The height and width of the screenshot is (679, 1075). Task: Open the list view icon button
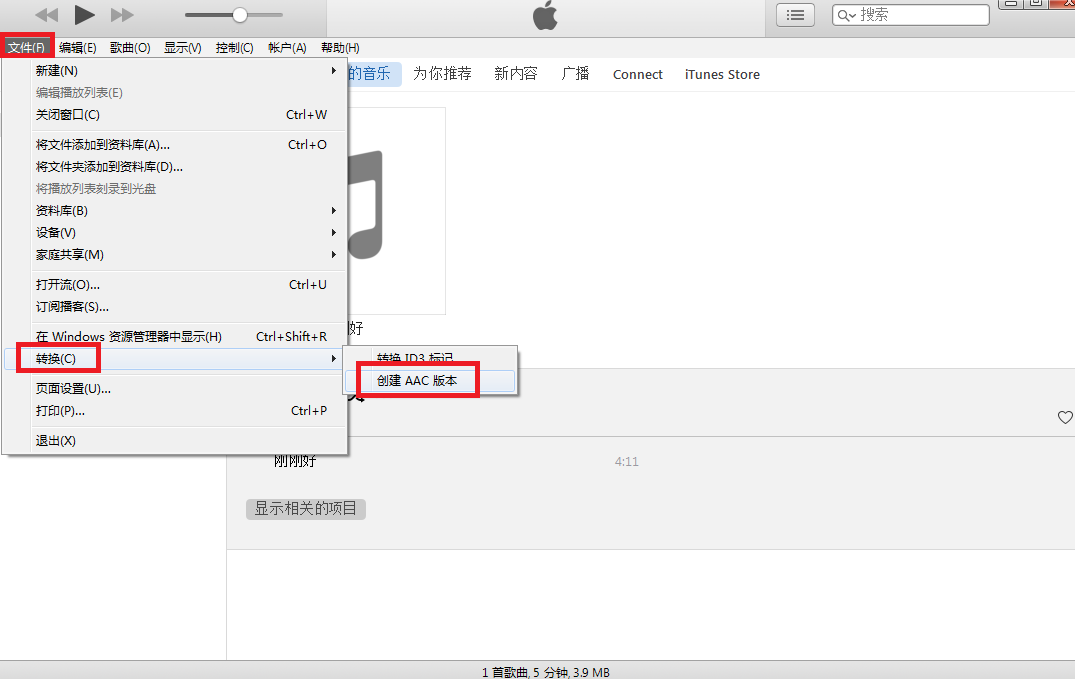pyautogui.click(x=795, y=15)
